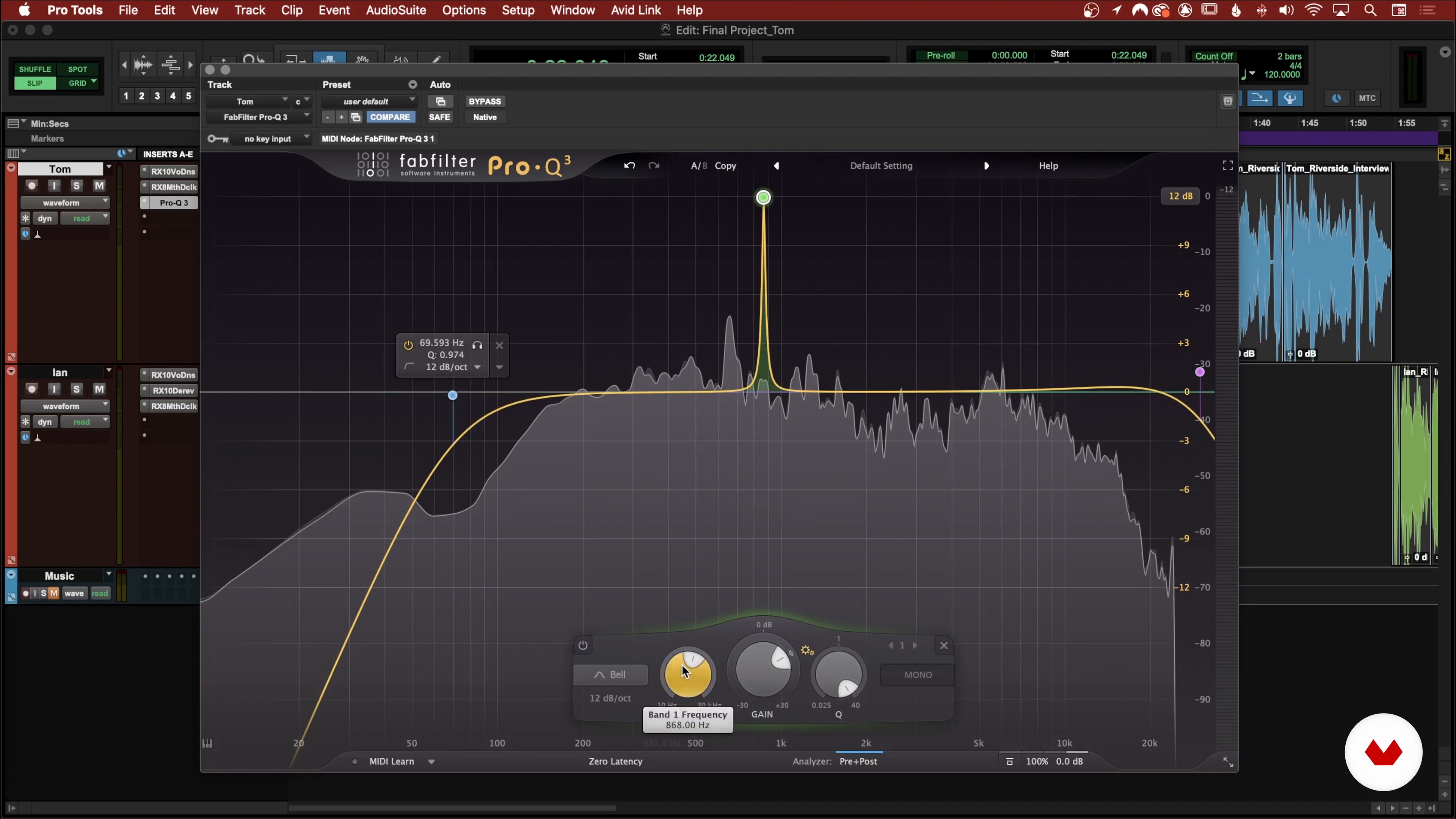Mute the Tom track

[99, 186]
